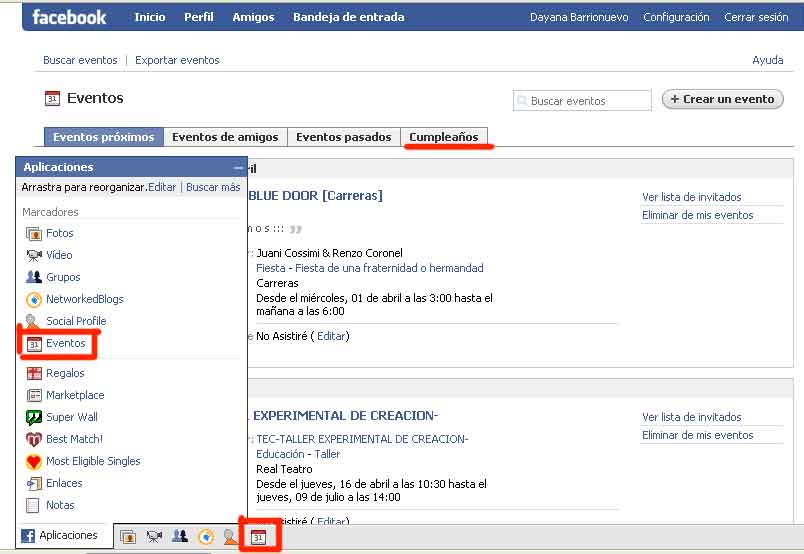Viewport: 804px width, 554px height.
Task: Click the Regalos gift icon
Action: [x=34, y=373]
